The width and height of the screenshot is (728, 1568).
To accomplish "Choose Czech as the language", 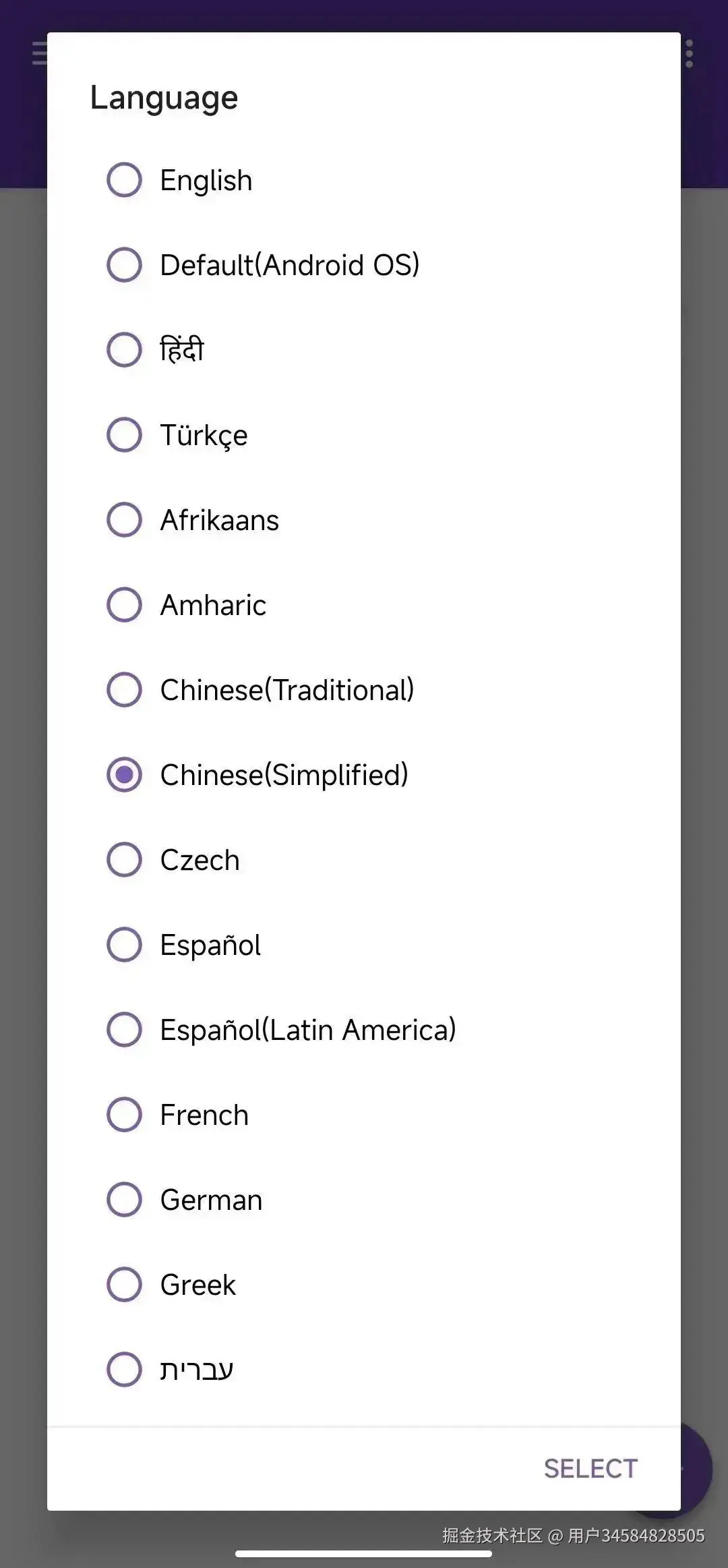I will pos(125,860).
